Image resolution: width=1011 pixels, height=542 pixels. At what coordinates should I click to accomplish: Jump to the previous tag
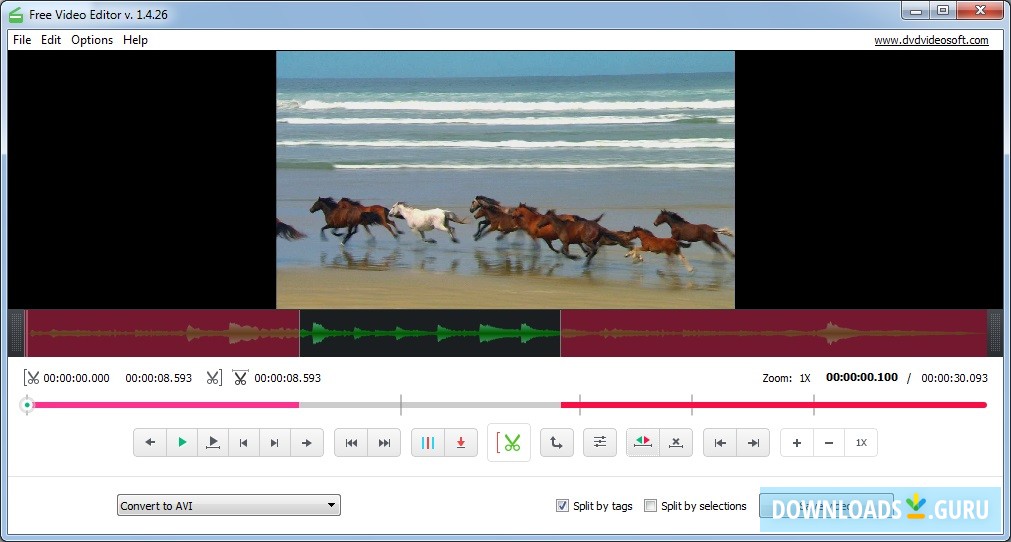click(351, 443)
